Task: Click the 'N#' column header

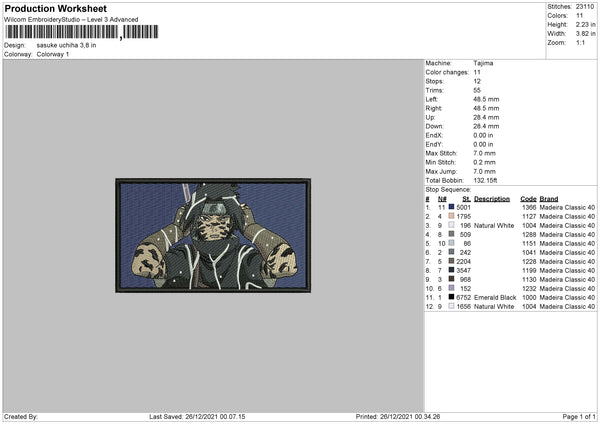Action: [x=442, y=199]
